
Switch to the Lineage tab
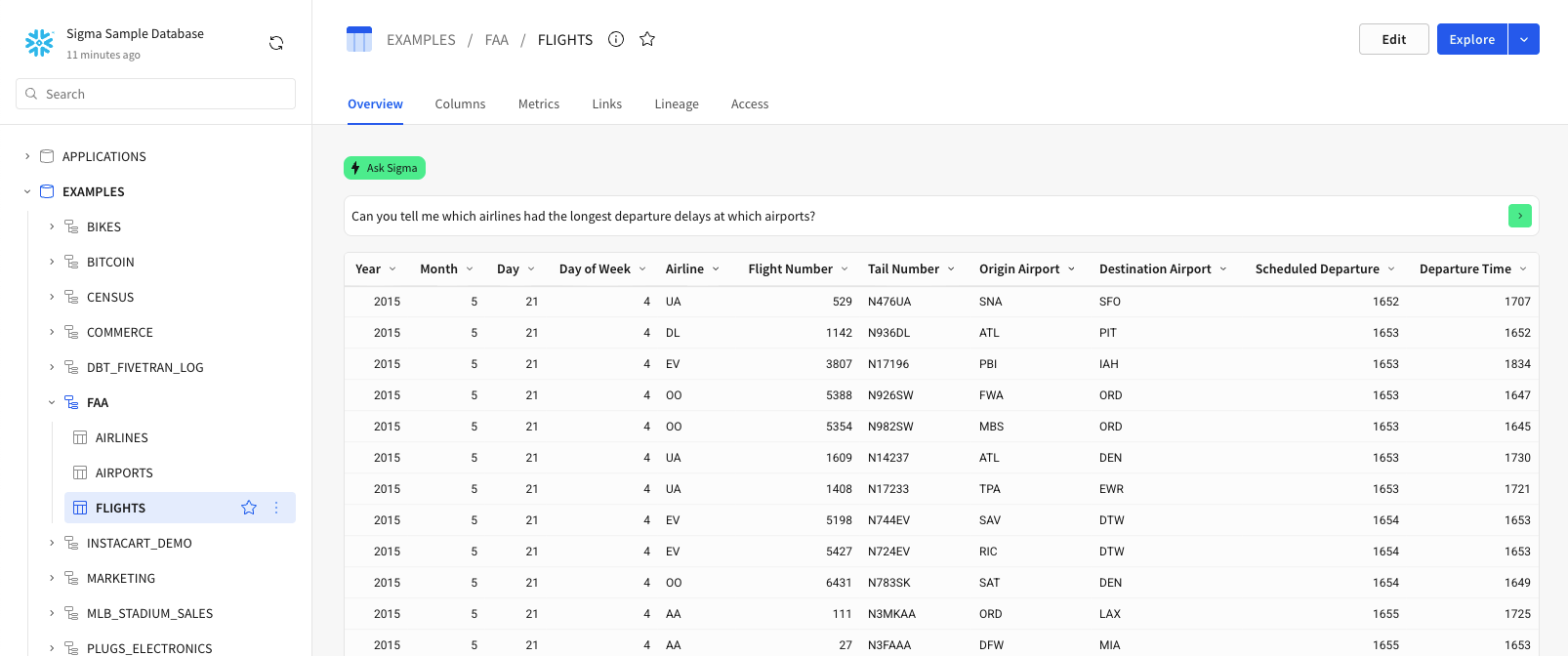[677, 104]
